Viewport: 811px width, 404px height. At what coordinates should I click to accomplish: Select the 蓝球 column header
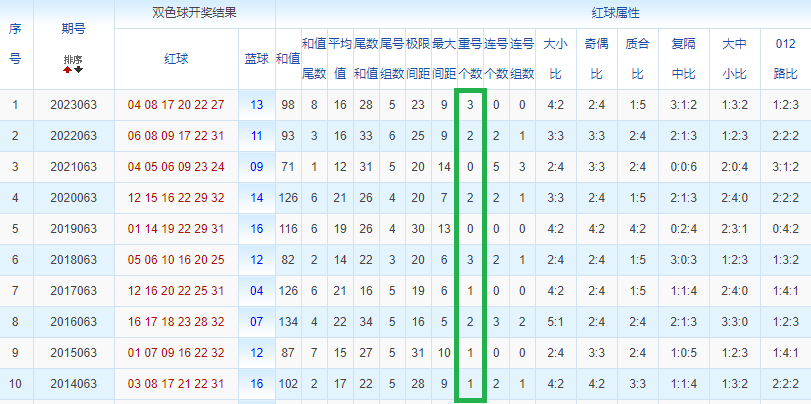257,59
